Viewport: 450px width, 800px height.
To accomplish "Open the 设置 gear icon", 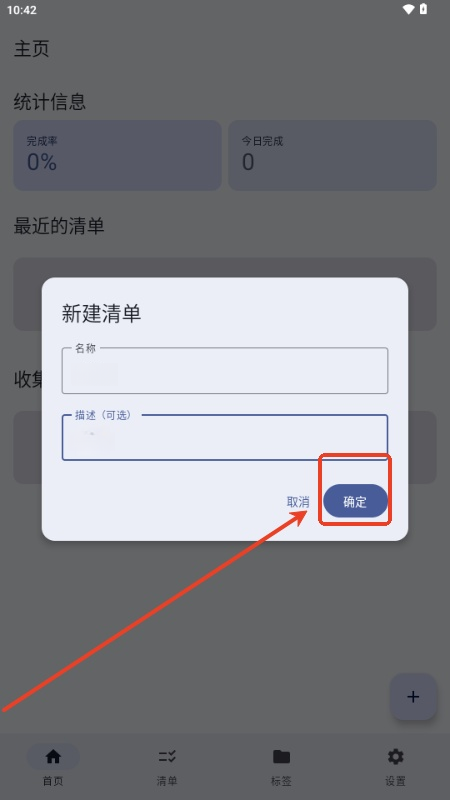I will point(395,756).
